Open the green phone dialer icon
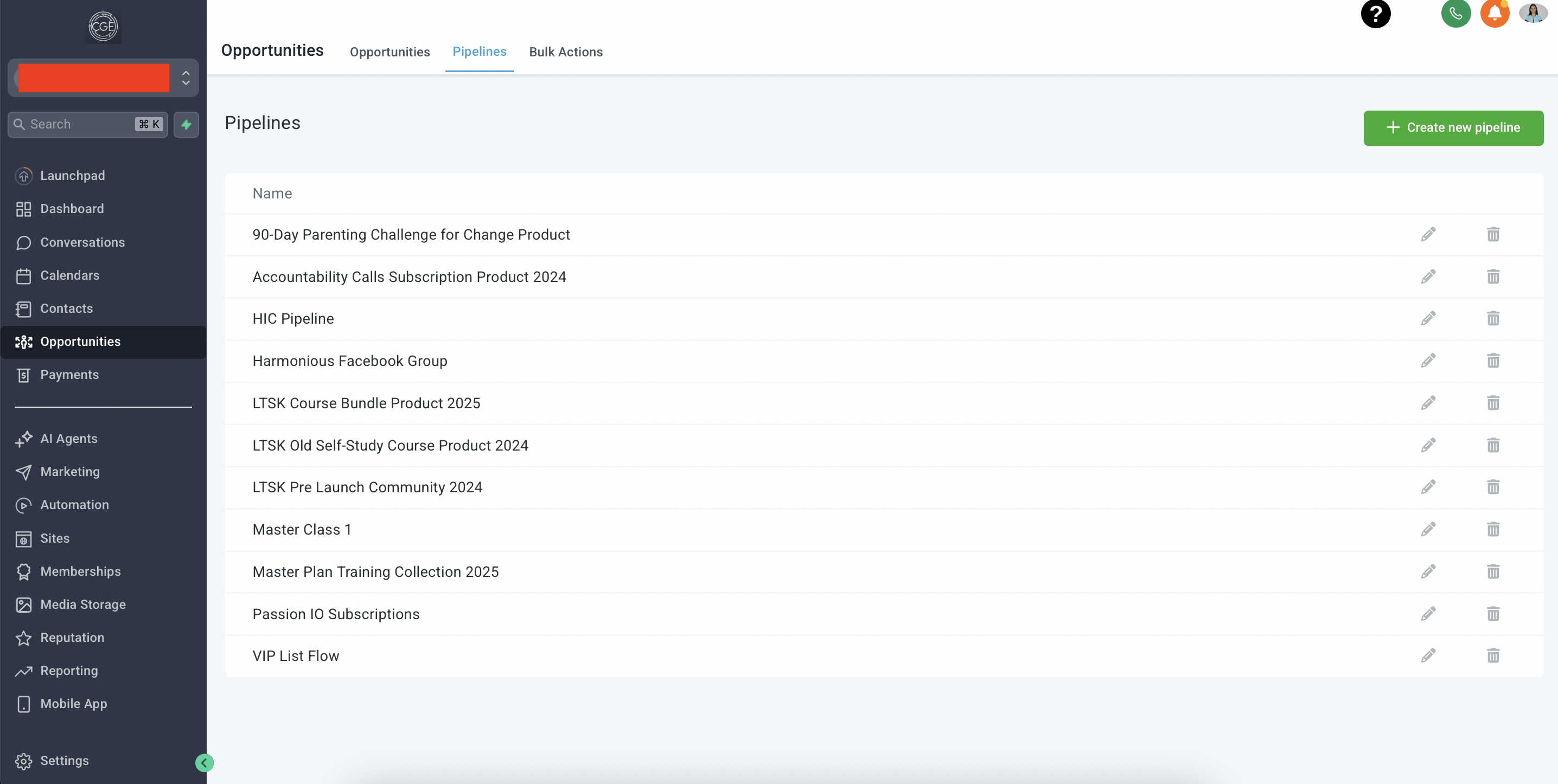 pos(1455,14)
